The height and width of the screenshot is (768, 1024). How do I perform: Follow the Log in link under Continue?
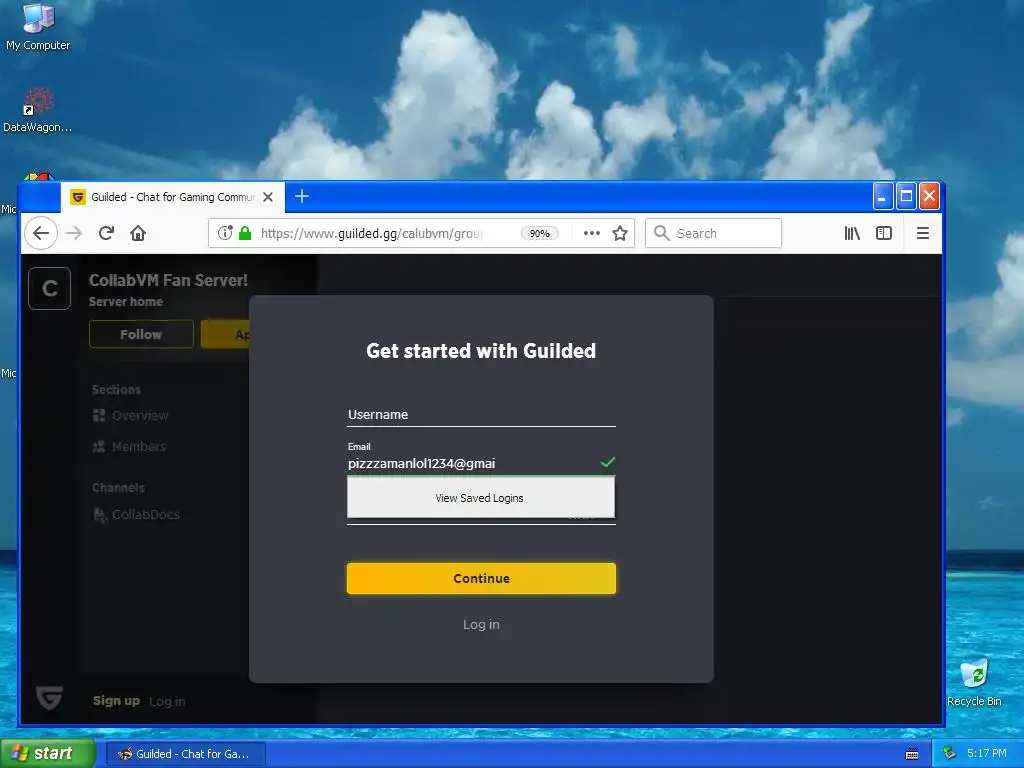[x=481, y=624]
